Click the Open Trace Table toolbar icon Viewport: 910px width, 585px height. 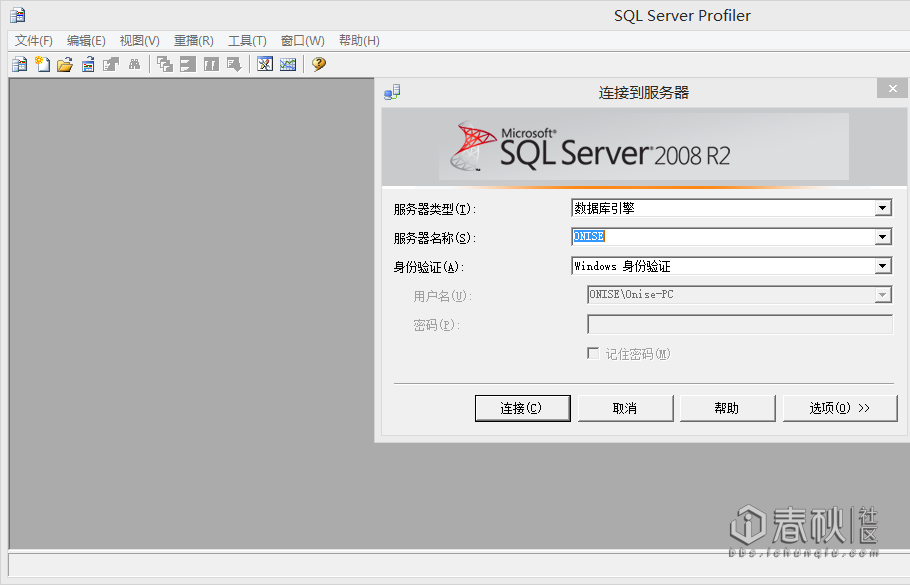coord(88,64)
